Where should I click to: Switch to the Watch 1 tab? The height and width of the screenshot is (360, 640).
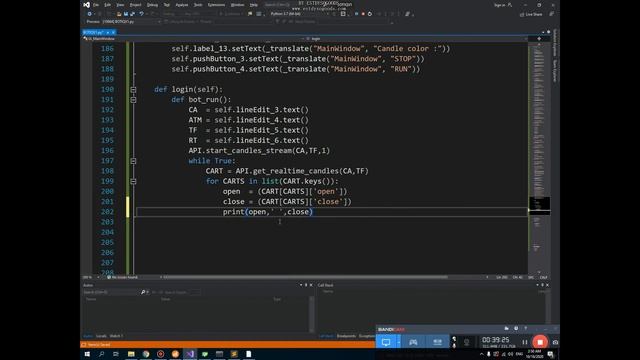pyautogui.click(x=116, y=336)
